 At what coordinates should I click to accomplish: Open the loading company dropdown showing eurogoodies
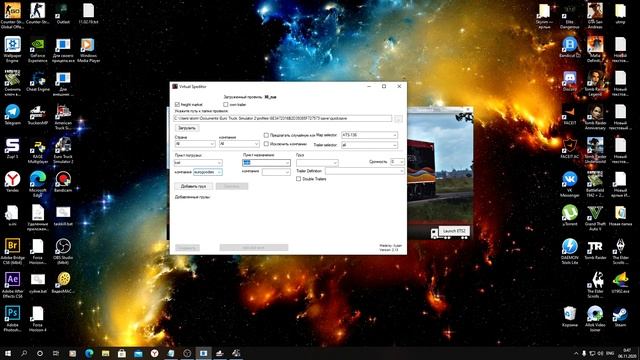(208, 172)
